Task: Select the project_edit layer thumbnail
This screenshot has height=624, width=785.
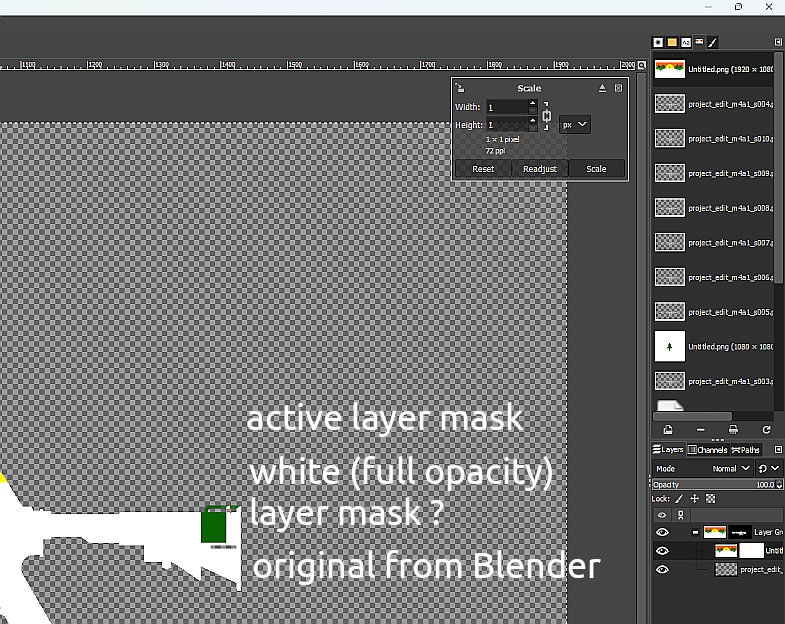Action: pos(725,569)
